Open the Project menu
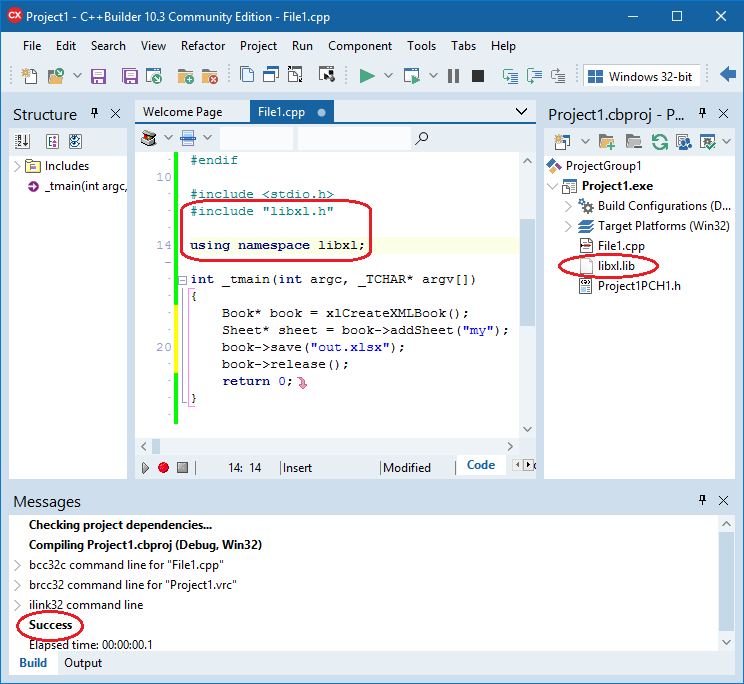This screenshot has width=744, height=684. (x=258, y=46)
